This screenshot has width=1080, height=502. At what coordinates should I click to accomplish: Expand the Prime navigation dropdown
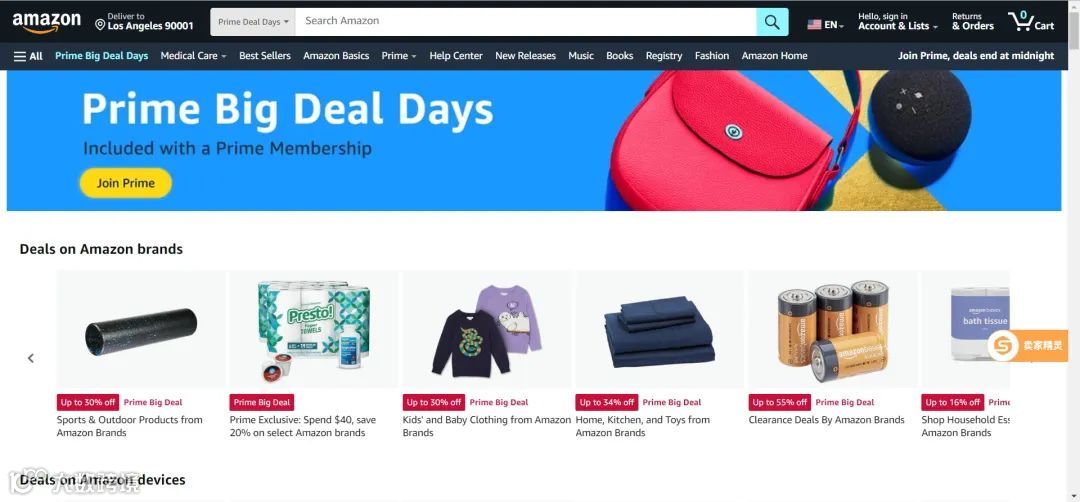(399, 56)
